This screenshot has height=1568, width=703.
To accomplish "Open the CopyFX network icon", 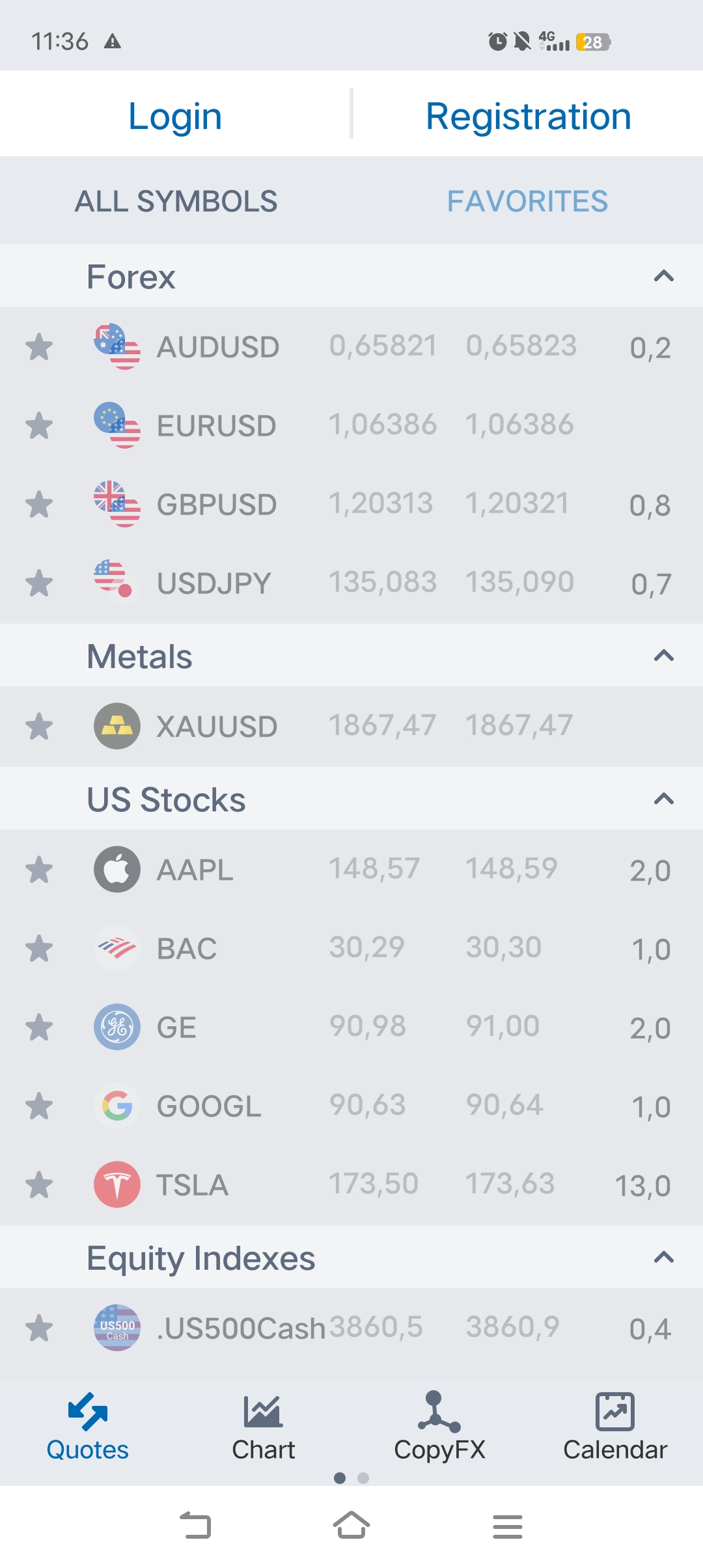I will point(439,1411).
